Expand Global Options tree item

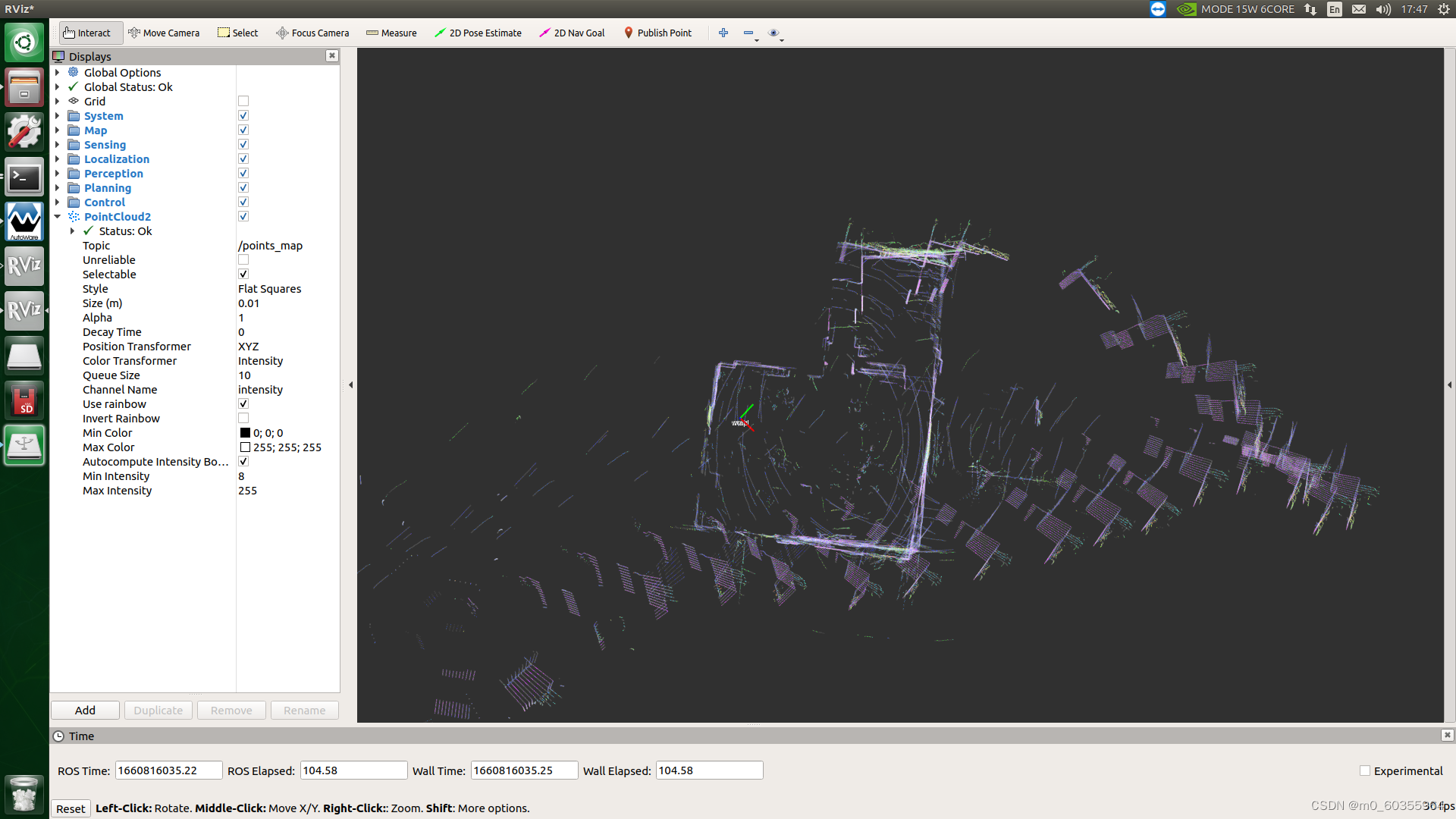[x=58, y=73]
